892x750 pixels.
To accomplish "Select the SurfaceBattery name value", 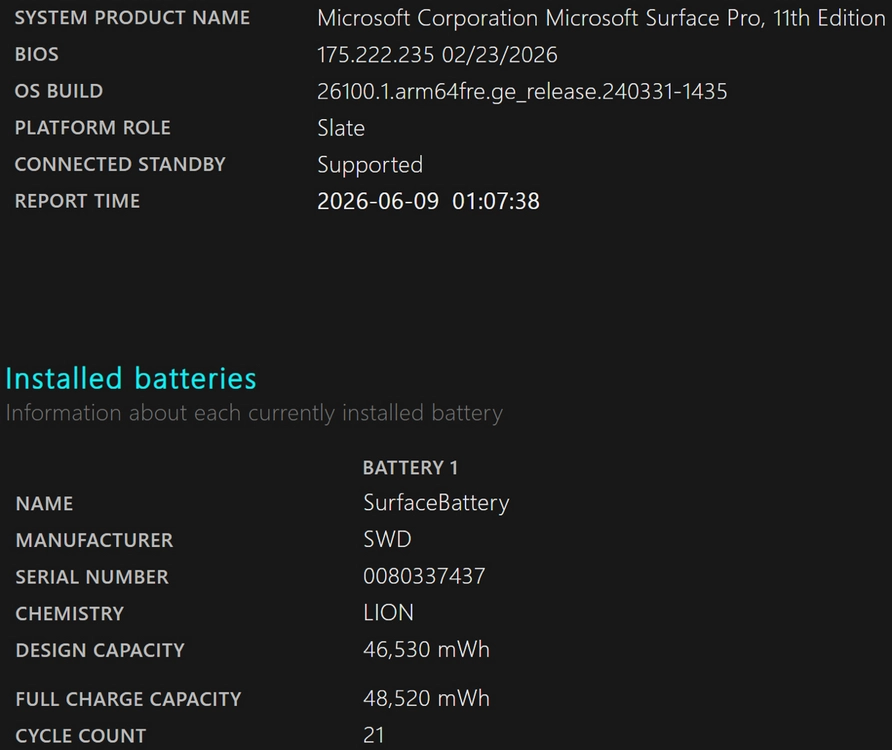I will click(x=436, y=503).
